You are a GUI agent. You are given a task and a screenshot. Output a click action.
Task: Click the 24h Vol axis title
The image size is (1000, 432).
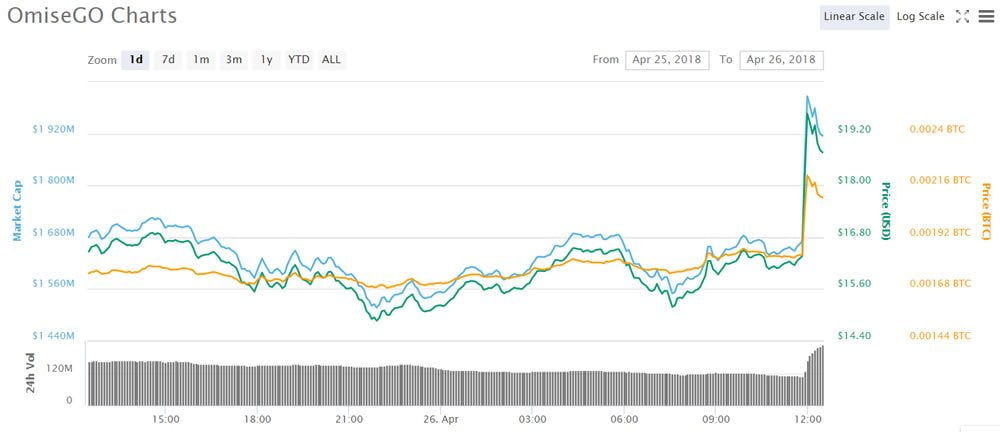click(x=31, y=373)
